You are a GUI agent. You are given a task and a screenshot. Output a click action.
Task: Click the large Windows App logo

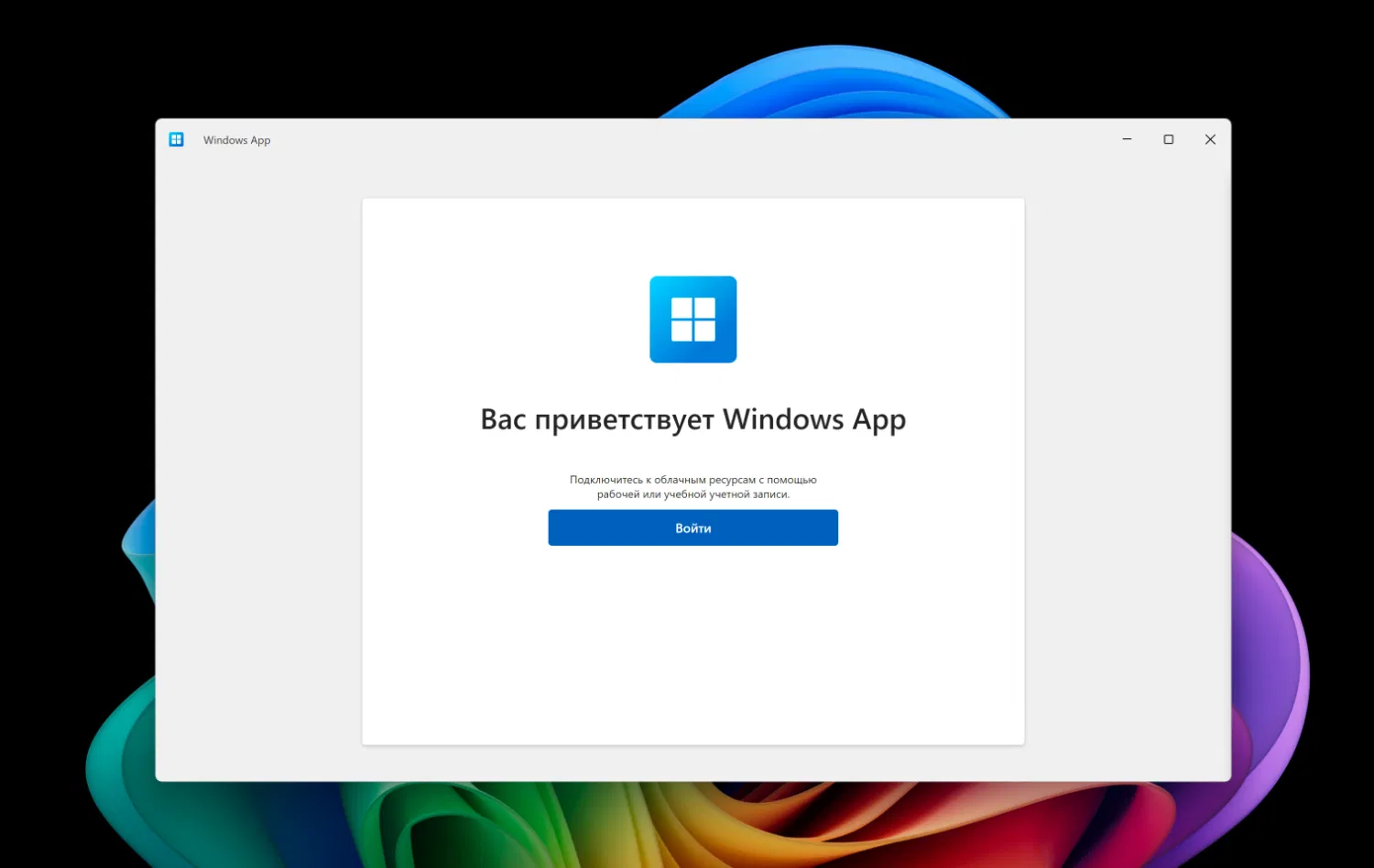tap(693, 320)
